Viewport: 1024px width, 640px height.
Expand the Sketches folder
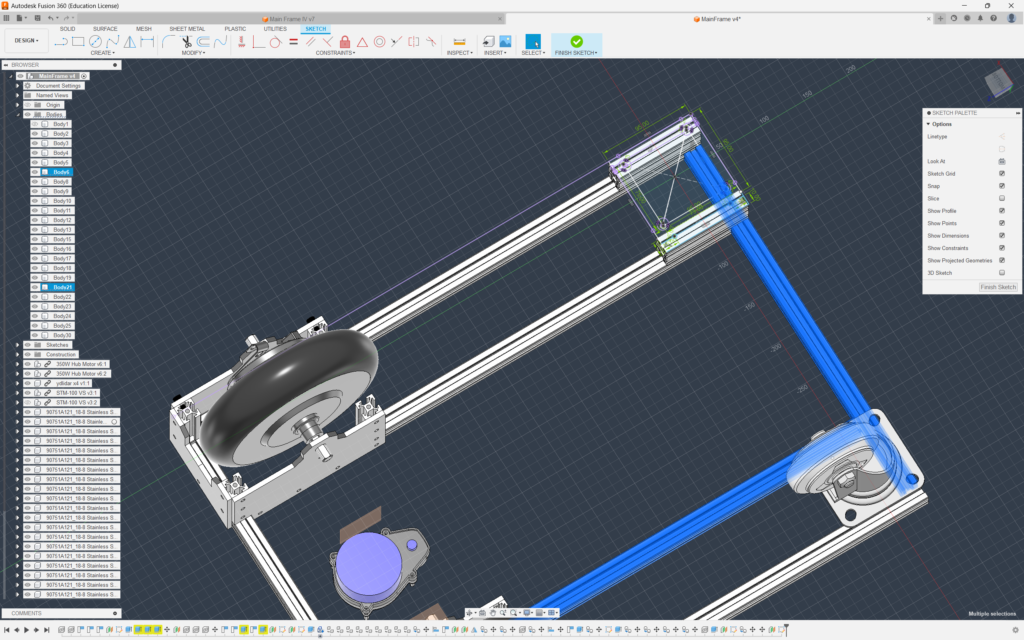tap(17, 344)
